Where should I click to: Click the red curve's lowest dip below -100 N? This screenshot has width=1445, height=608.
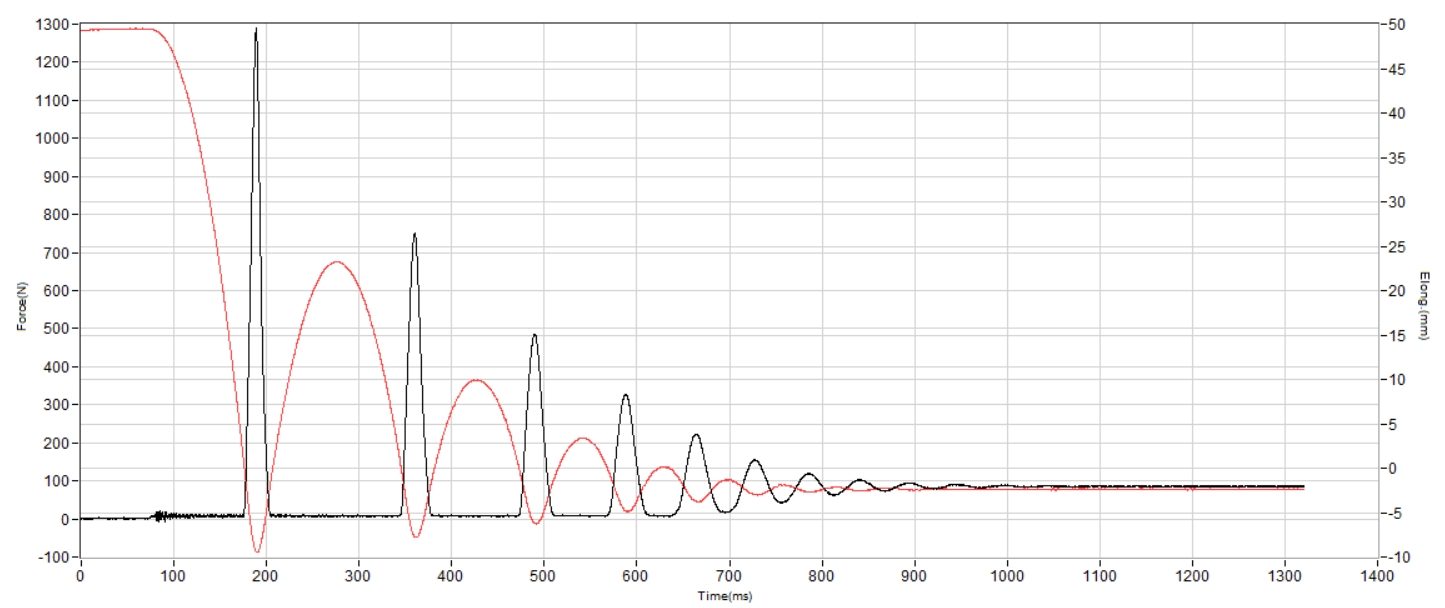tap(257, 551)
